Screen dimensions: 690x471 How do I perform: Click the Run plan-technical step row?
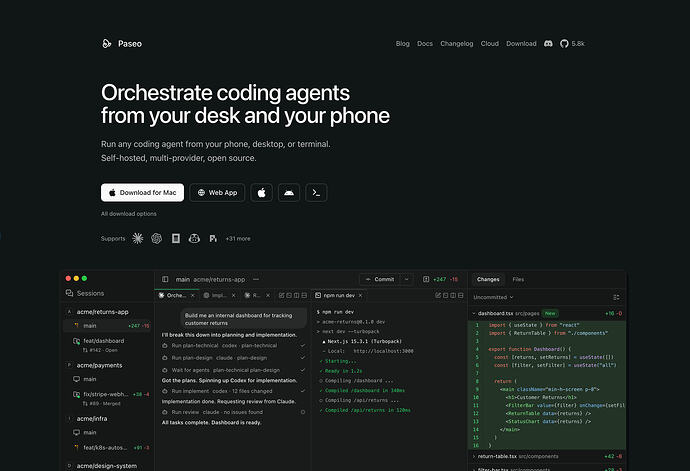(x=234, y=346)
